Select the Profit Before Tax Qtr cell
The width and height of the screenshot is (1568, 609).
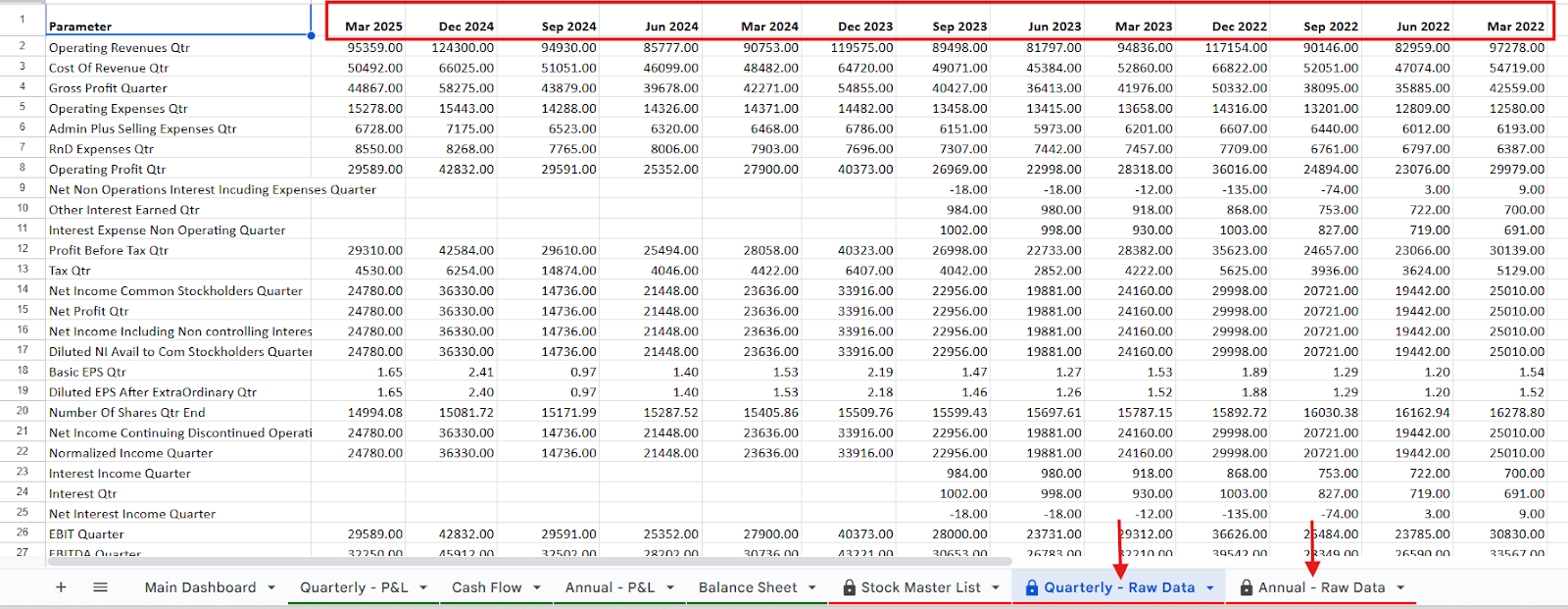178,250
